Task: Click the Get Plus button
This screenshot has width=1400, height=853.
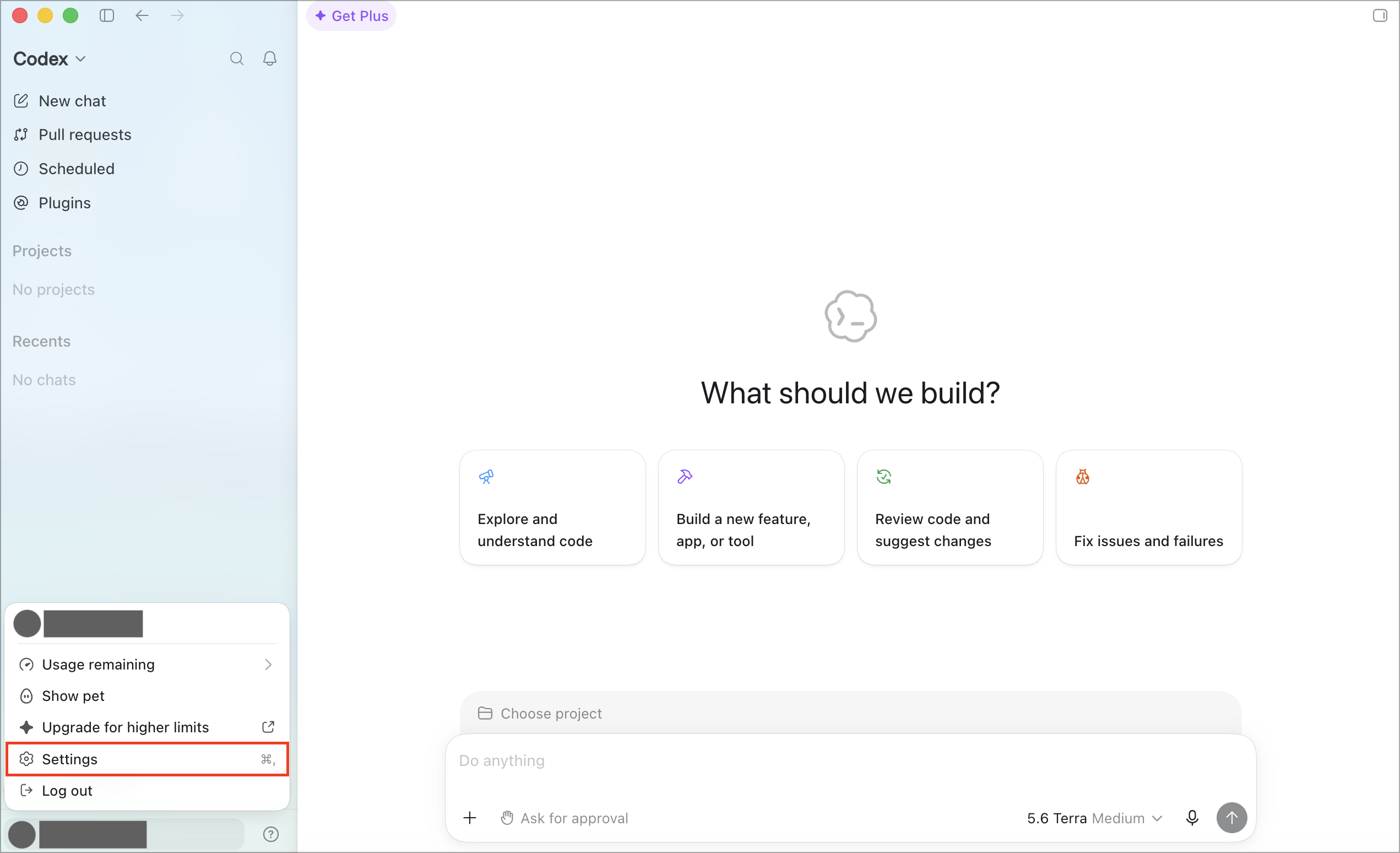Action: click(x=352, y=16)
